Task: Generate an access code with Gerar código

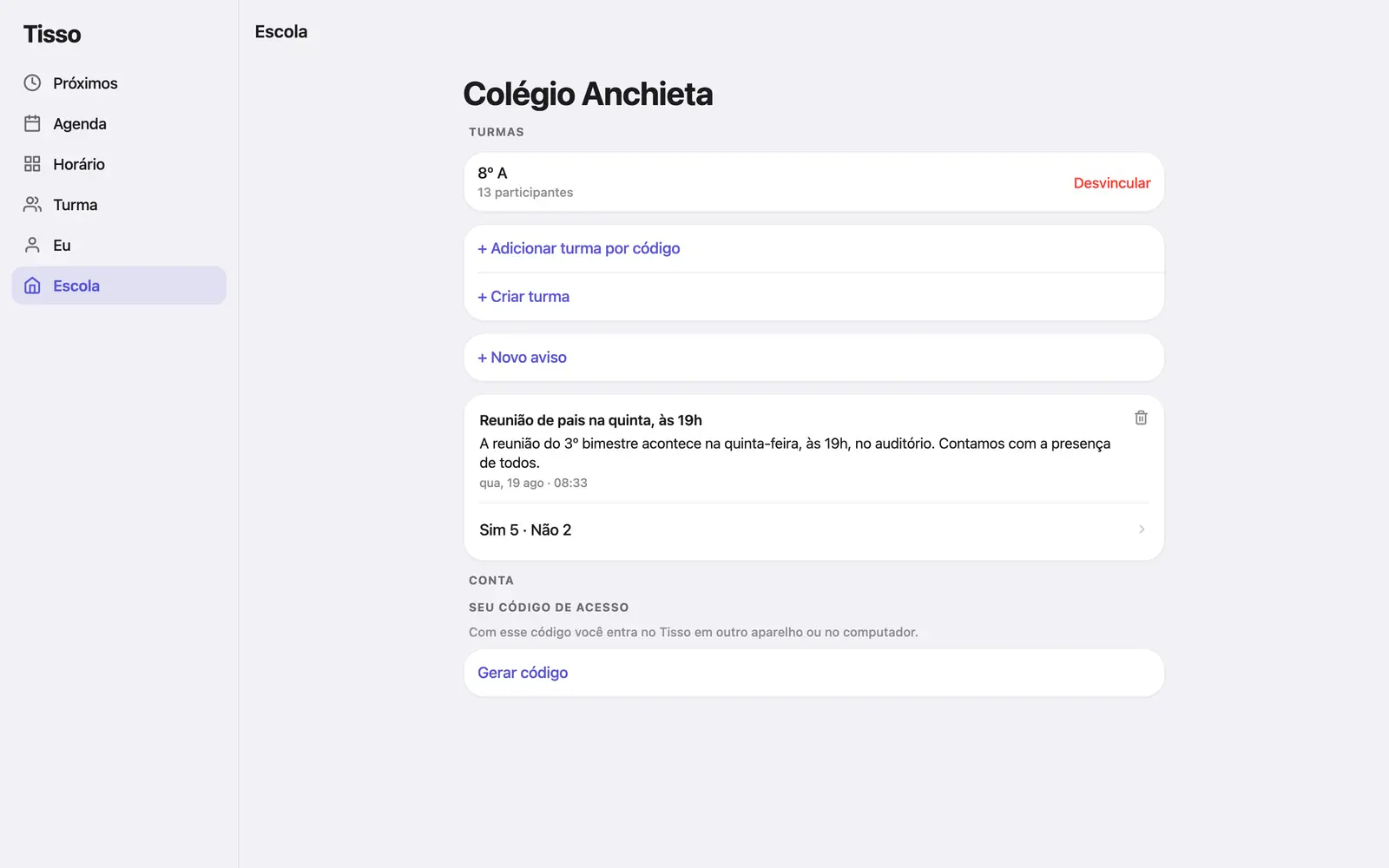Action: tap(814, 673)
